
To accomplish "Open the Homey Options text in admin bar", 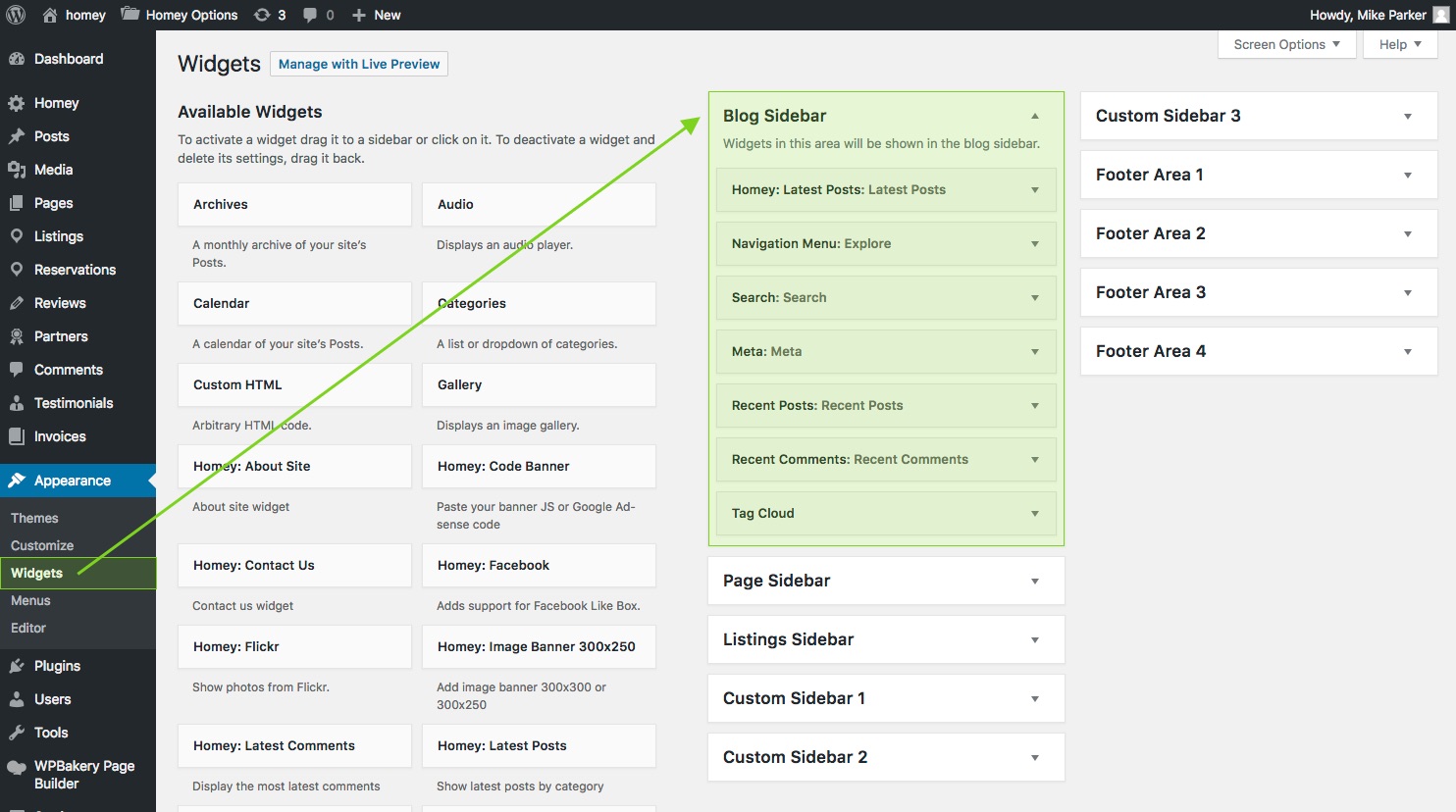I will pyautogui.click(x=191, y=15).
